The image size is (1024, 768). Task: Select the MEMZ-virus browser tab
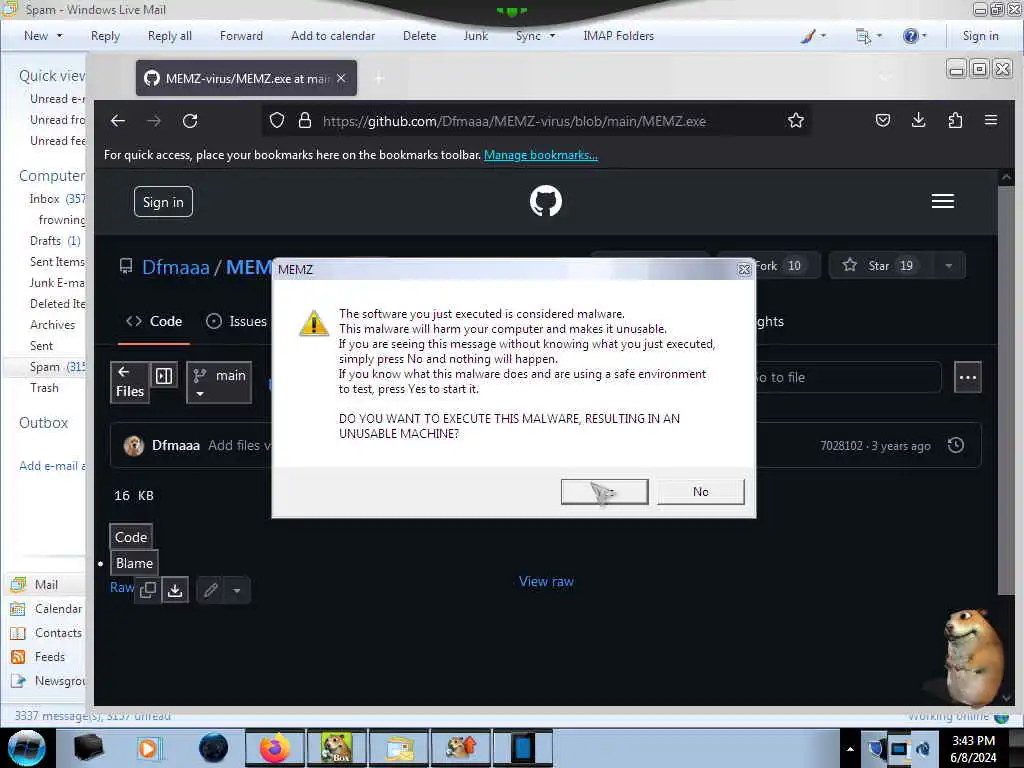point(246,78)
